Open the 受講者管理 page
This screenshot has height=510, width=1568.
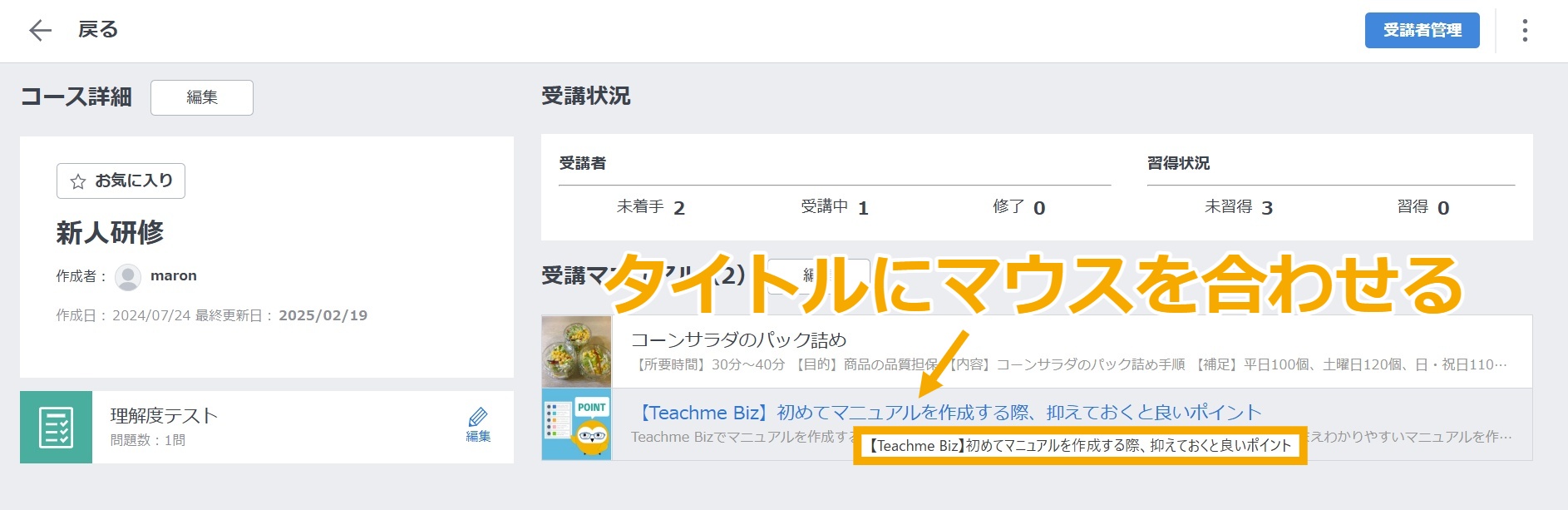tap(1422, 31)
